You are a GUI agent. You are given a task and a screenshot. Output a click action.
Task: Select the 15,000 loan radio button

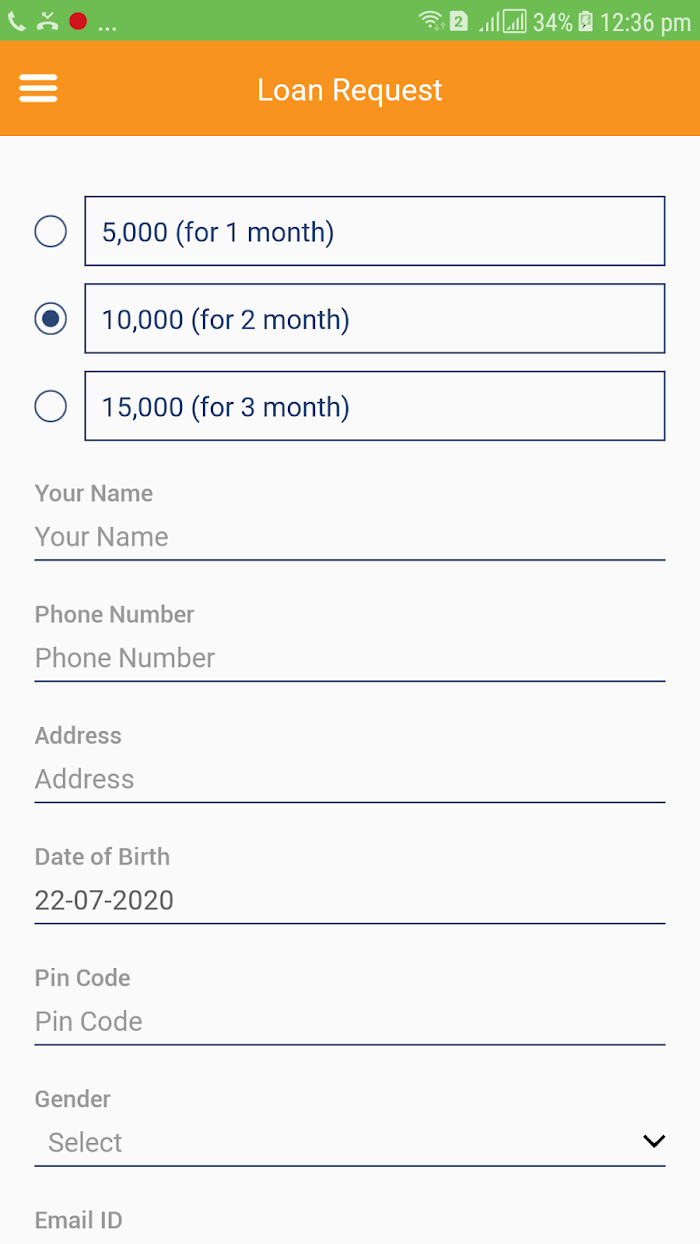click(51, 407)
